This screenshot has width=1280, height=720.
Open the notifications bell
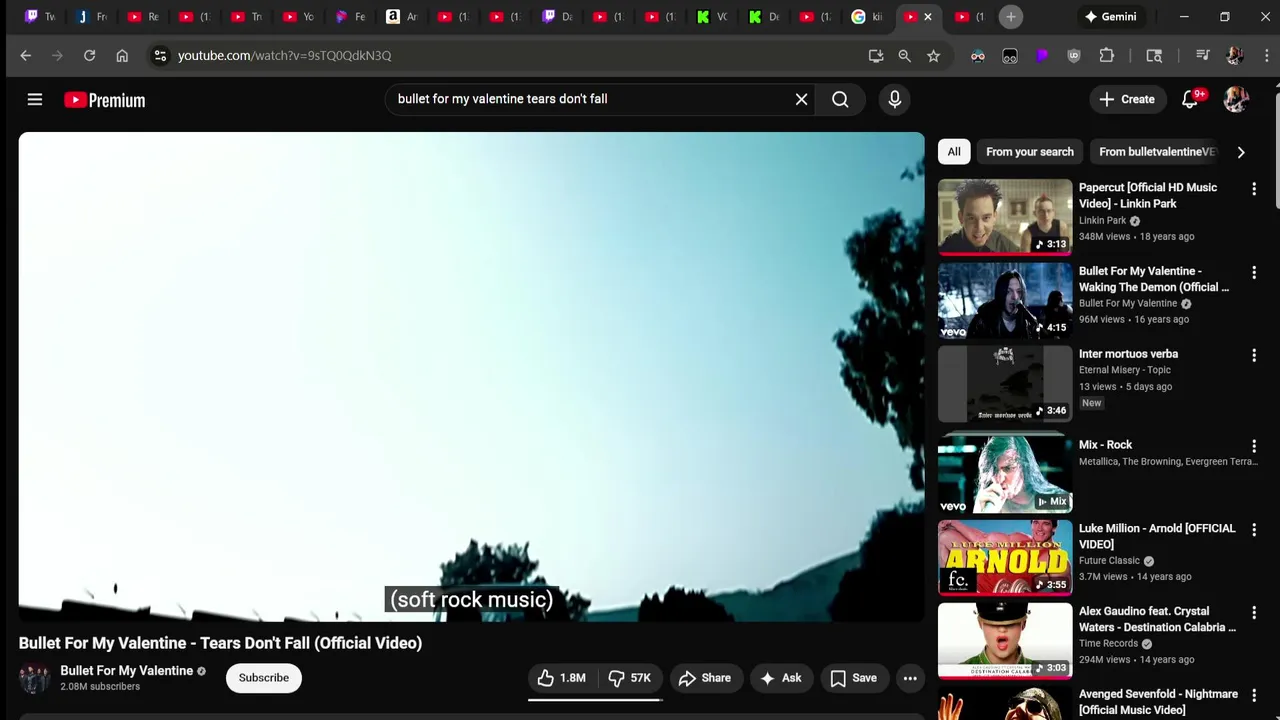[1190, 99]
